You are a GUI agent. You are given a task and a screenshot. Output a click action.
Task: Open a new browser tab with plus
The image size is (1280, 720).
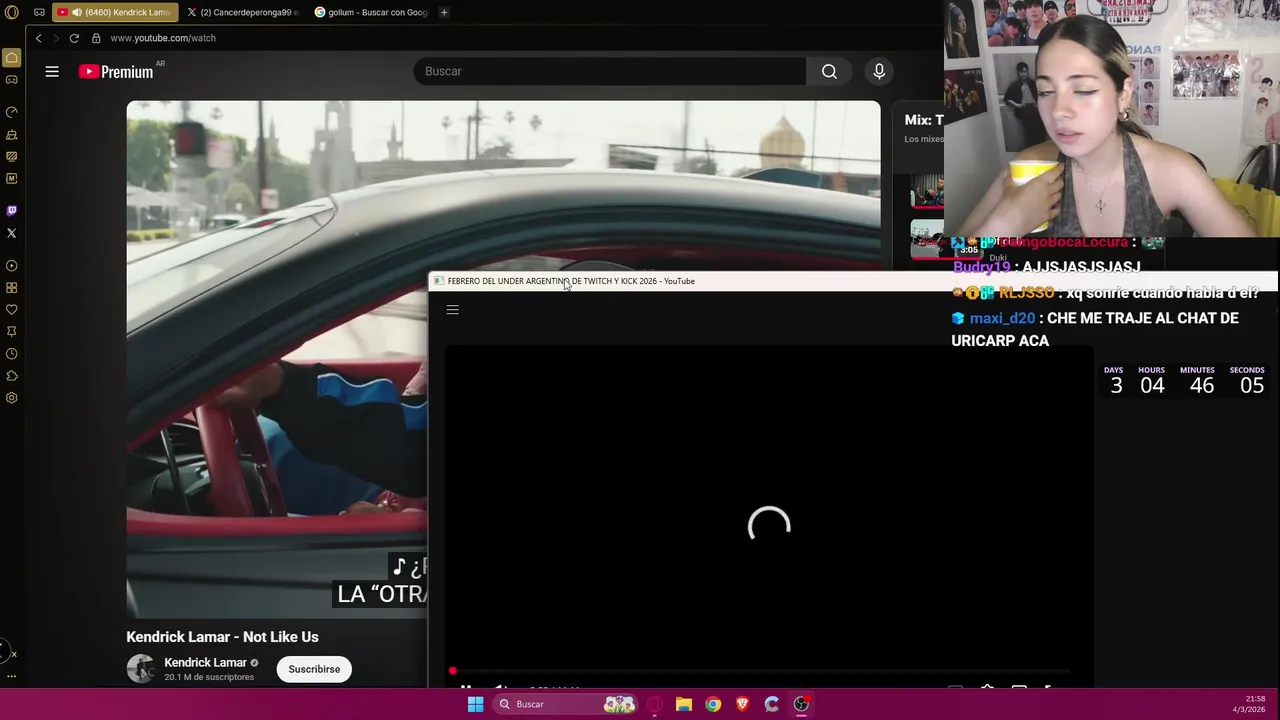click(x=444, y=12)
